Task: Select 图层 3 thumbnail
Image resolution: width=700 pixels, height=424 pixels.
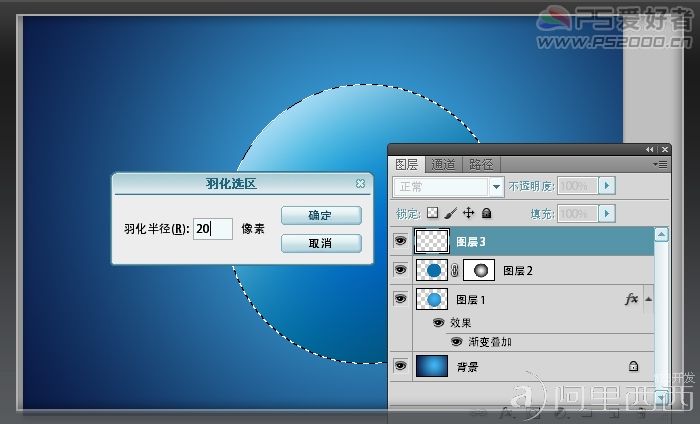Action: point(432,241)
